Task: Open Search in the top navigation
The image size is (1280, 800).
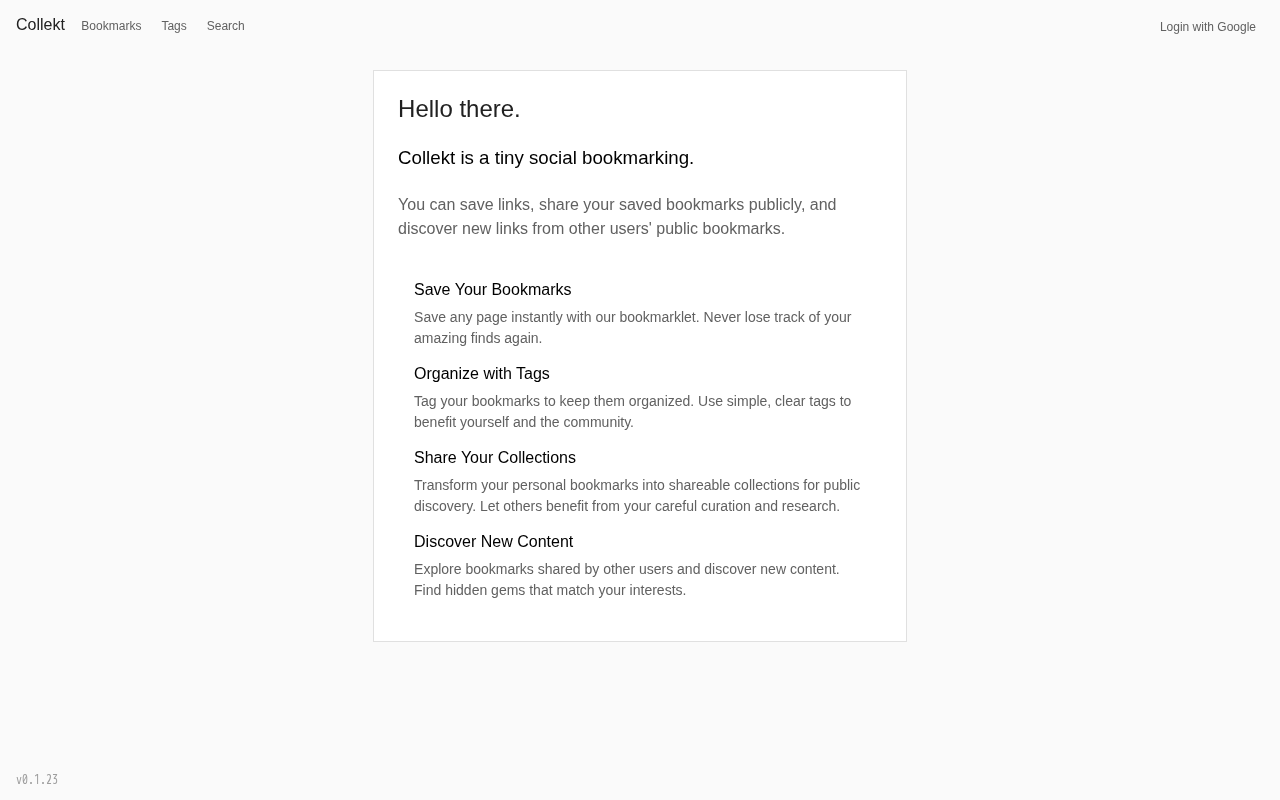Action: click(225, 26)
